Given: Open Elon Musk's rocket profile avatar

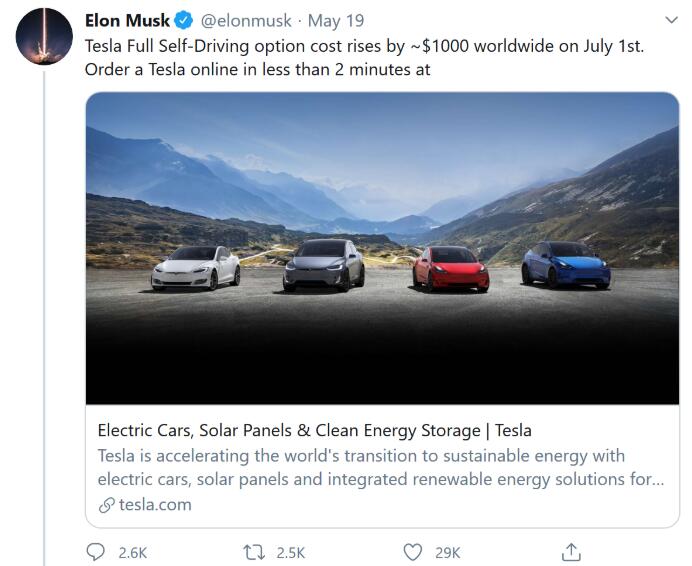Looking at the screenshot, I should coord(44,36).
